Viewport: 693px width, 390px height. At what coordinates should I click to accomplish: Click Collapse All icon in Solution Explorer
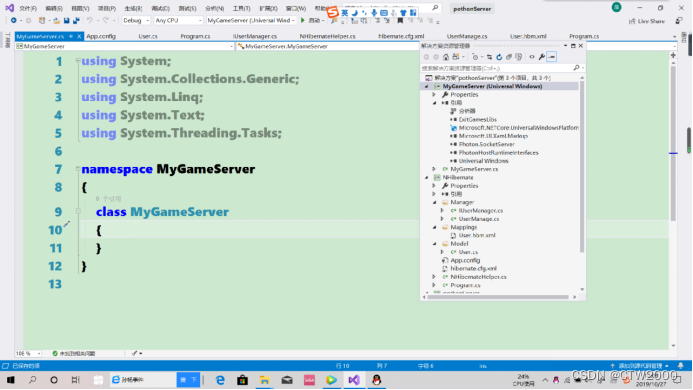pyautogui.click(x=509, y=57)
